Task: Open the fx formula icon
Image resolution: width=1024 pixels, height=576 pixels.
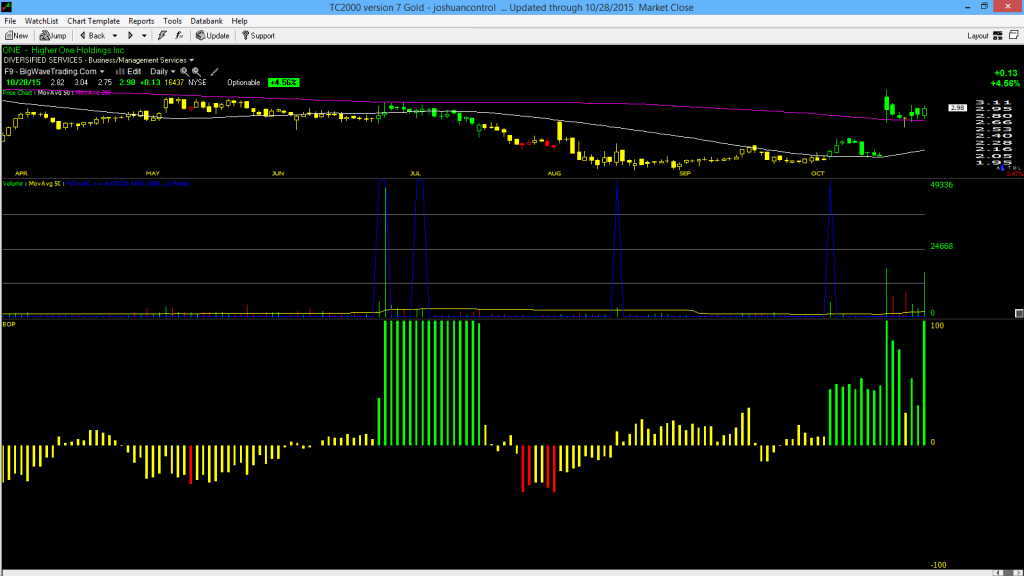Action: (x=179, y=36)
